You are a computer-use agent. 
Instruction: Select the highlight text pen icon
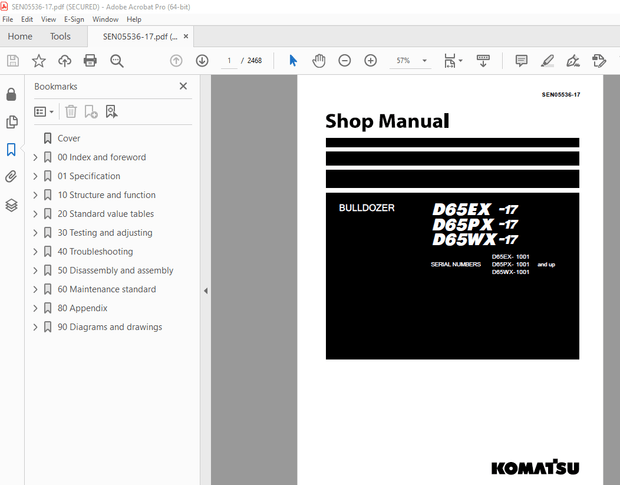(x=547, y=60)
